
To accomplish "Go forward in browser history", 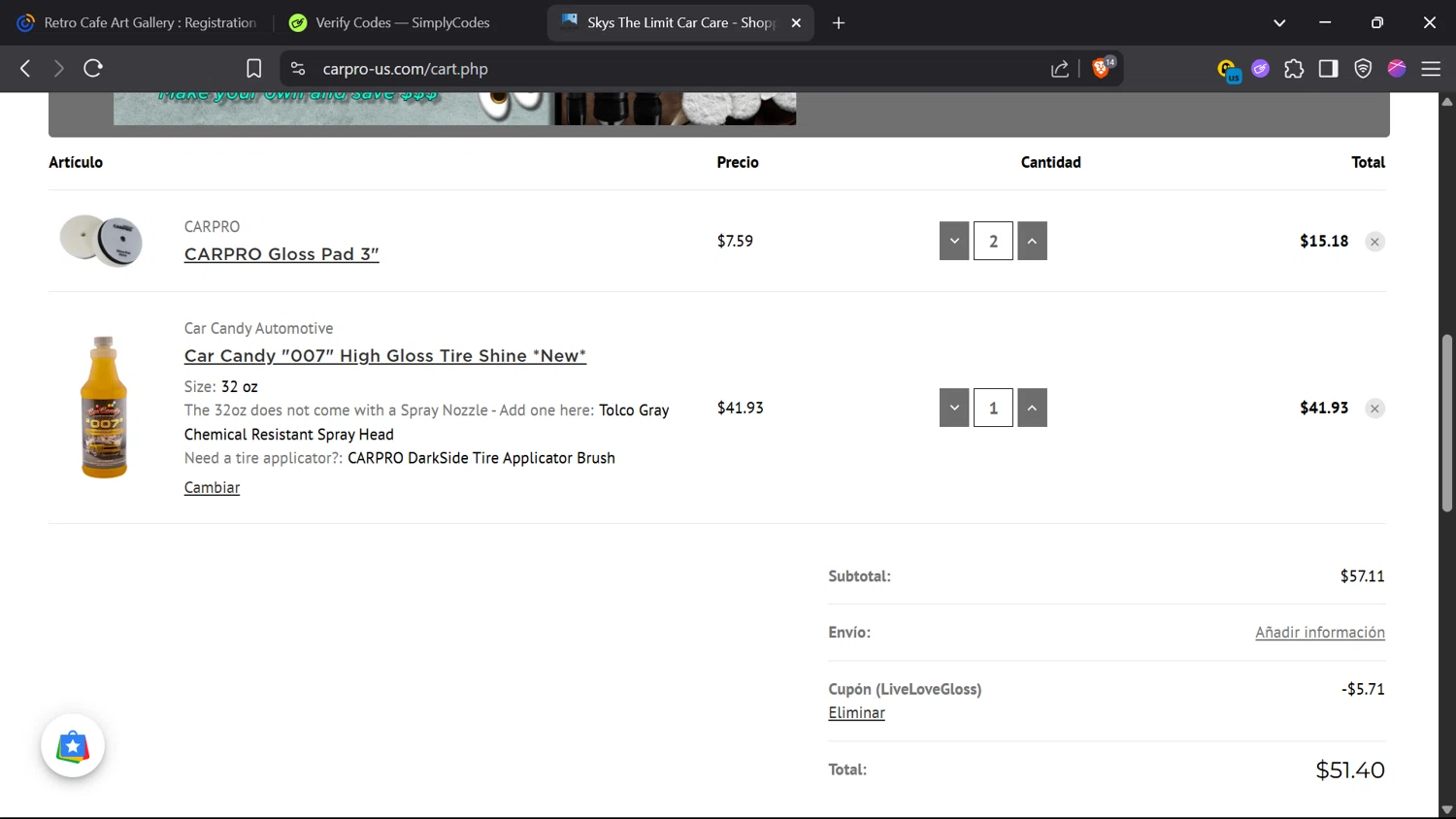I will [x=59, y=69].
